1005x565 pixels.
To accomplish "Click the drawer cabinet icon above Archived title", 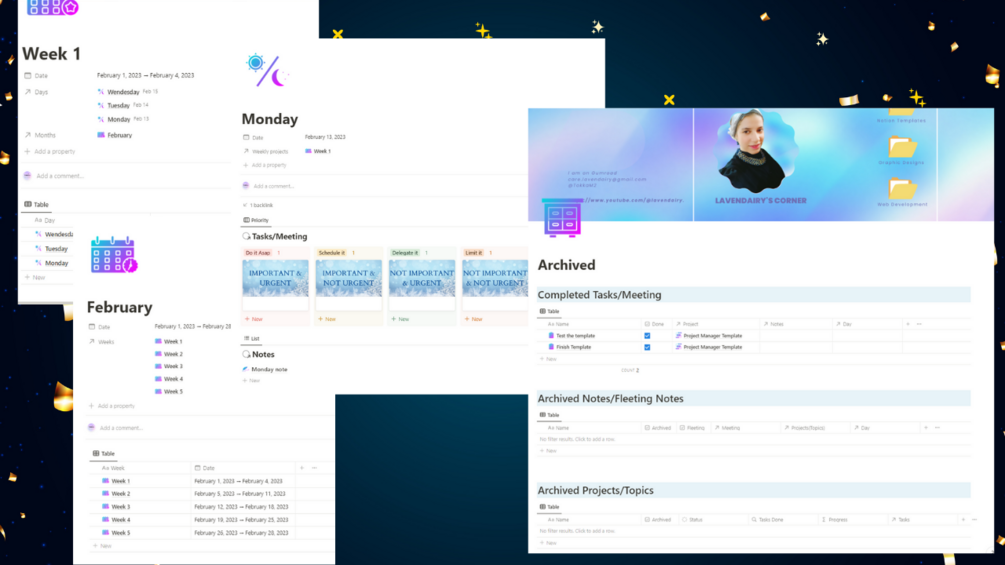I will (x=562, y=218).
